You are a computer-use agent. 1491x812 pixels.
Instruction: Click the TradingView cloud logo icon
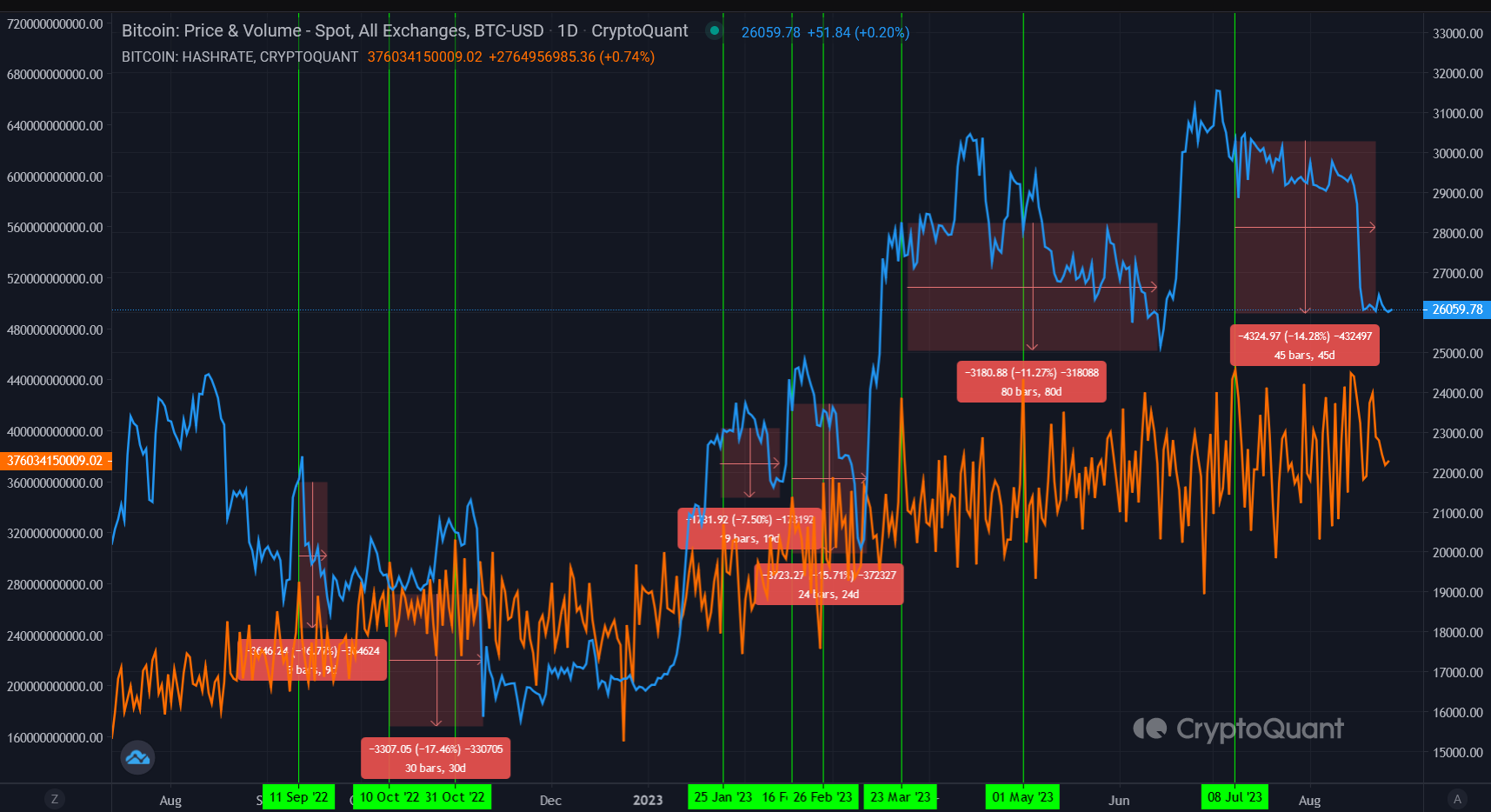(x=137, y=757)
